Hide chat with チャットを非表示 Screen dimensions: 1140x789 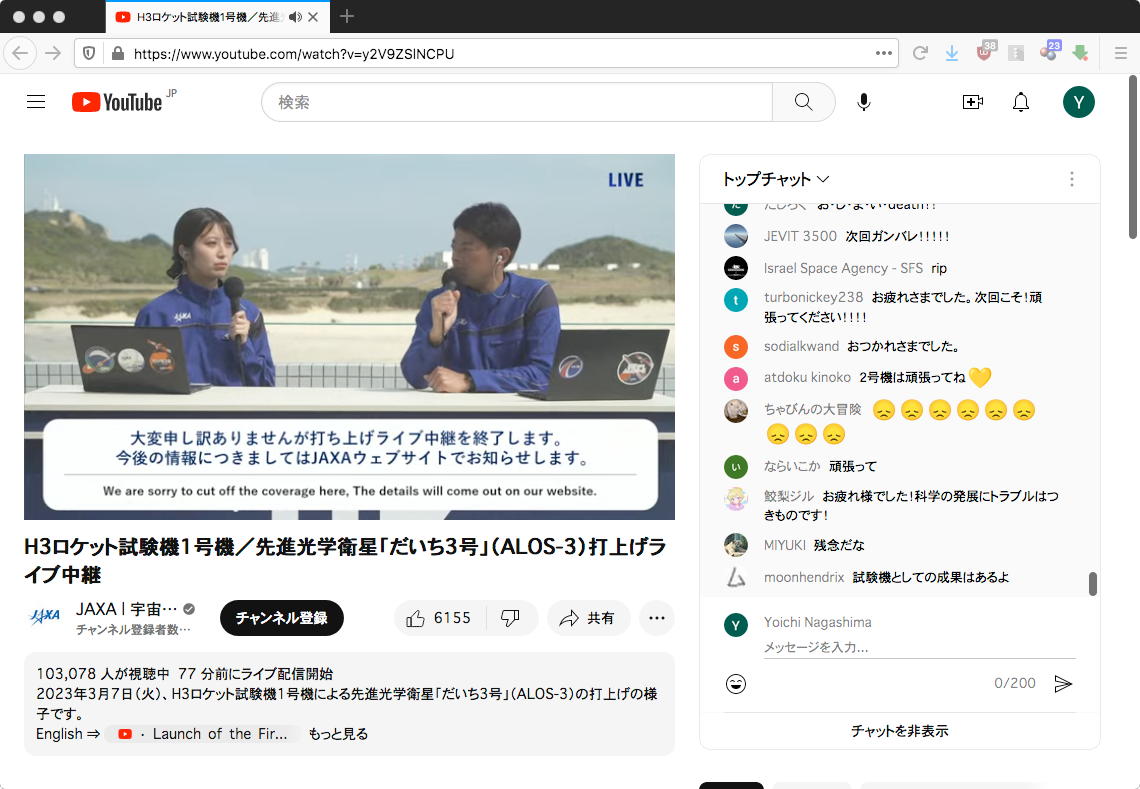pos(899,731)
